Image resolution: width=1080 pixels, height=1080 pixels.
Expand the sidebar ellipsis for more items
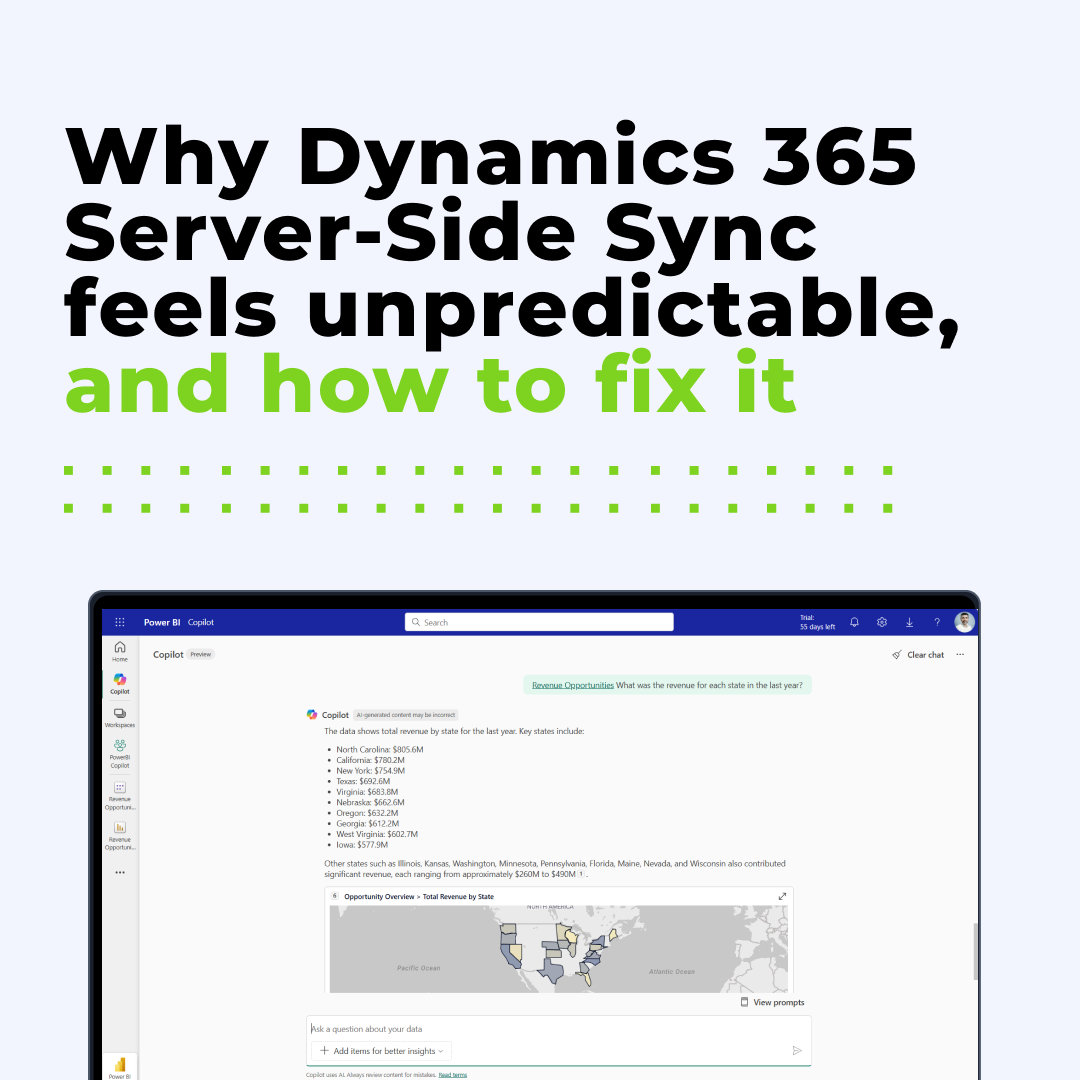coord(120,873)
